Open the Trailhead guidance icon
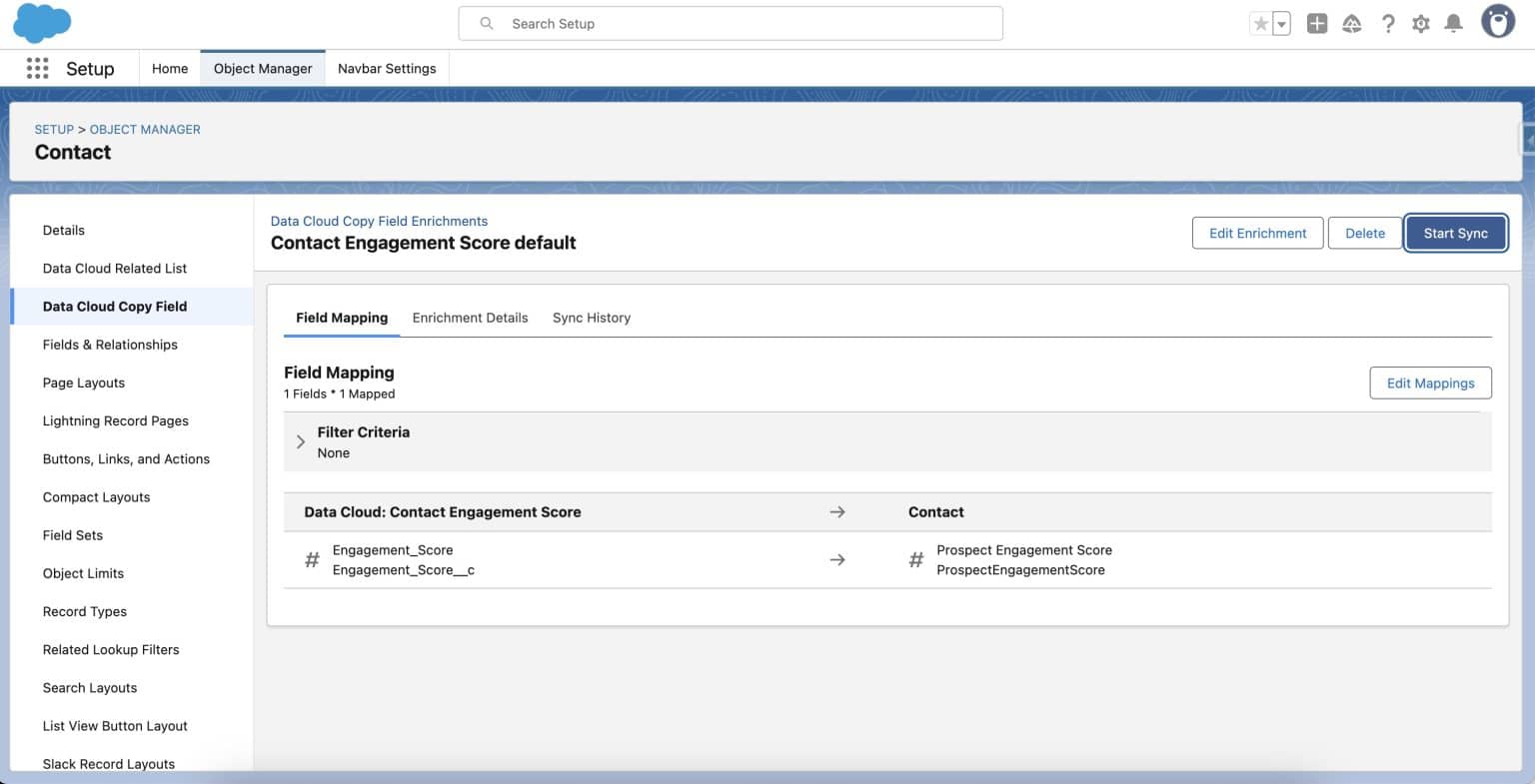 (x=1352, y=23)
